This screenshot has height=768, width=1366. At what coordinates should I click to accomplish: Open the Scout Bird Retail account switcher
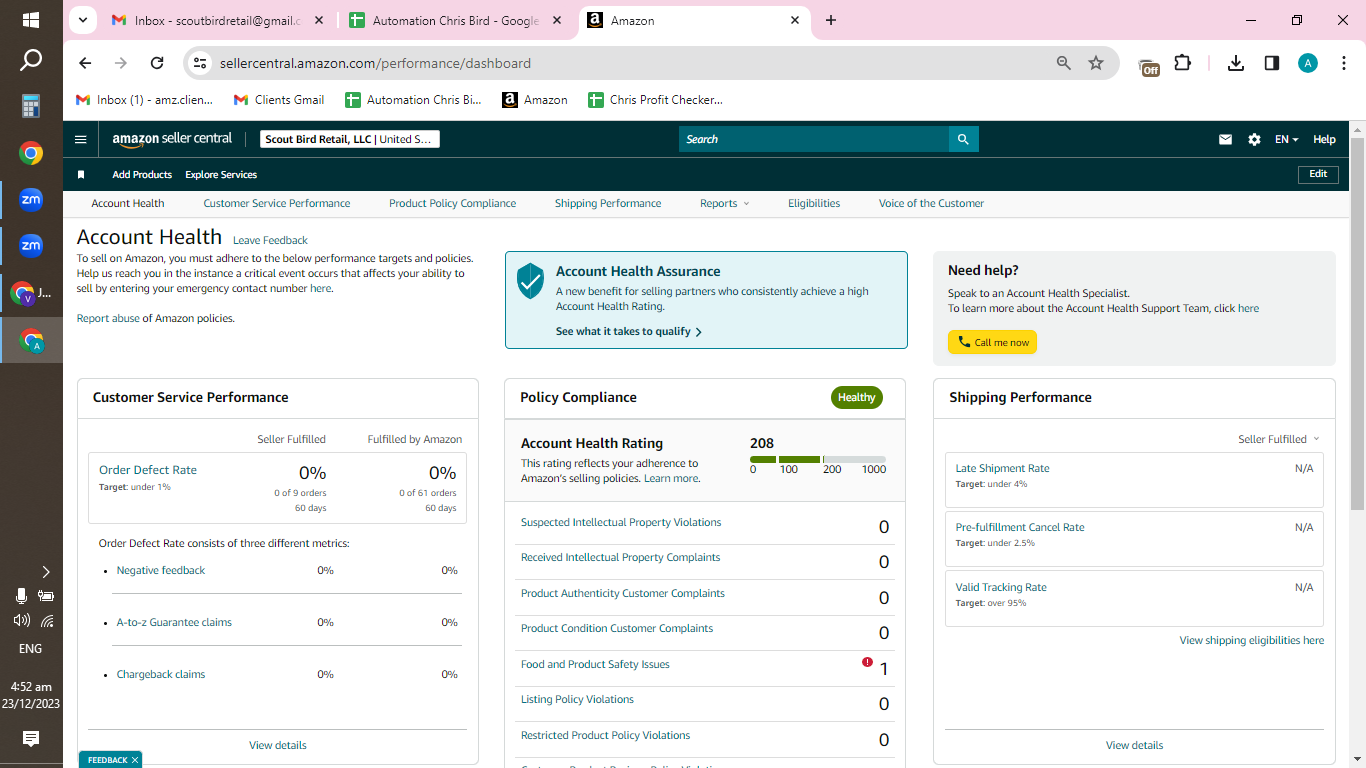(x=350, y=139)
